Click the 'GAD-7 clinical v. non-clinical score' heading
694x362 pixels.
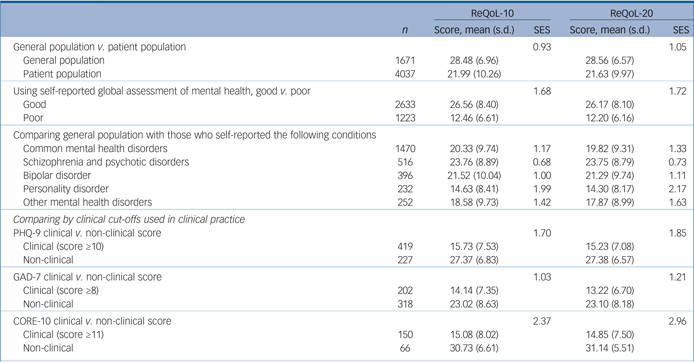pos(87,277)
